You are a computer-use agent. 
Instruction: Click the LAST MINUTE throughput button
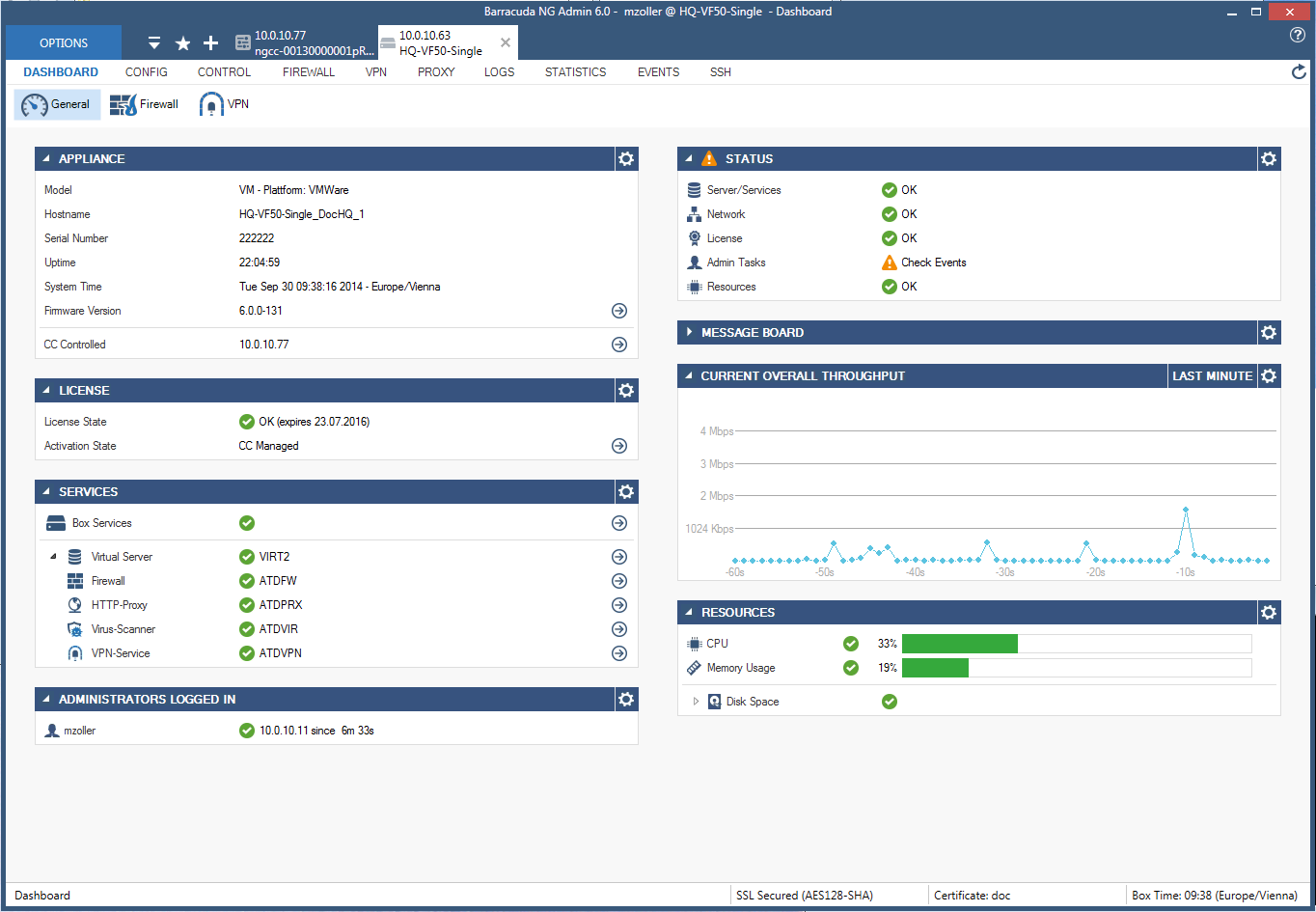1212,376
